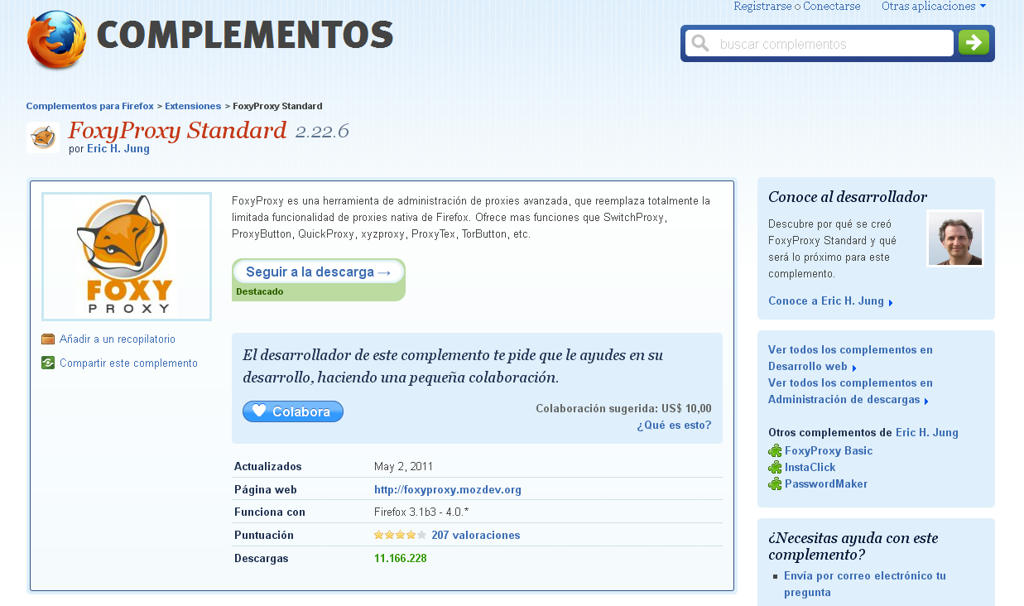Click the Conoce al desarrollador heading
Viewport: 1024px width, 606px height.
[847, 197]
